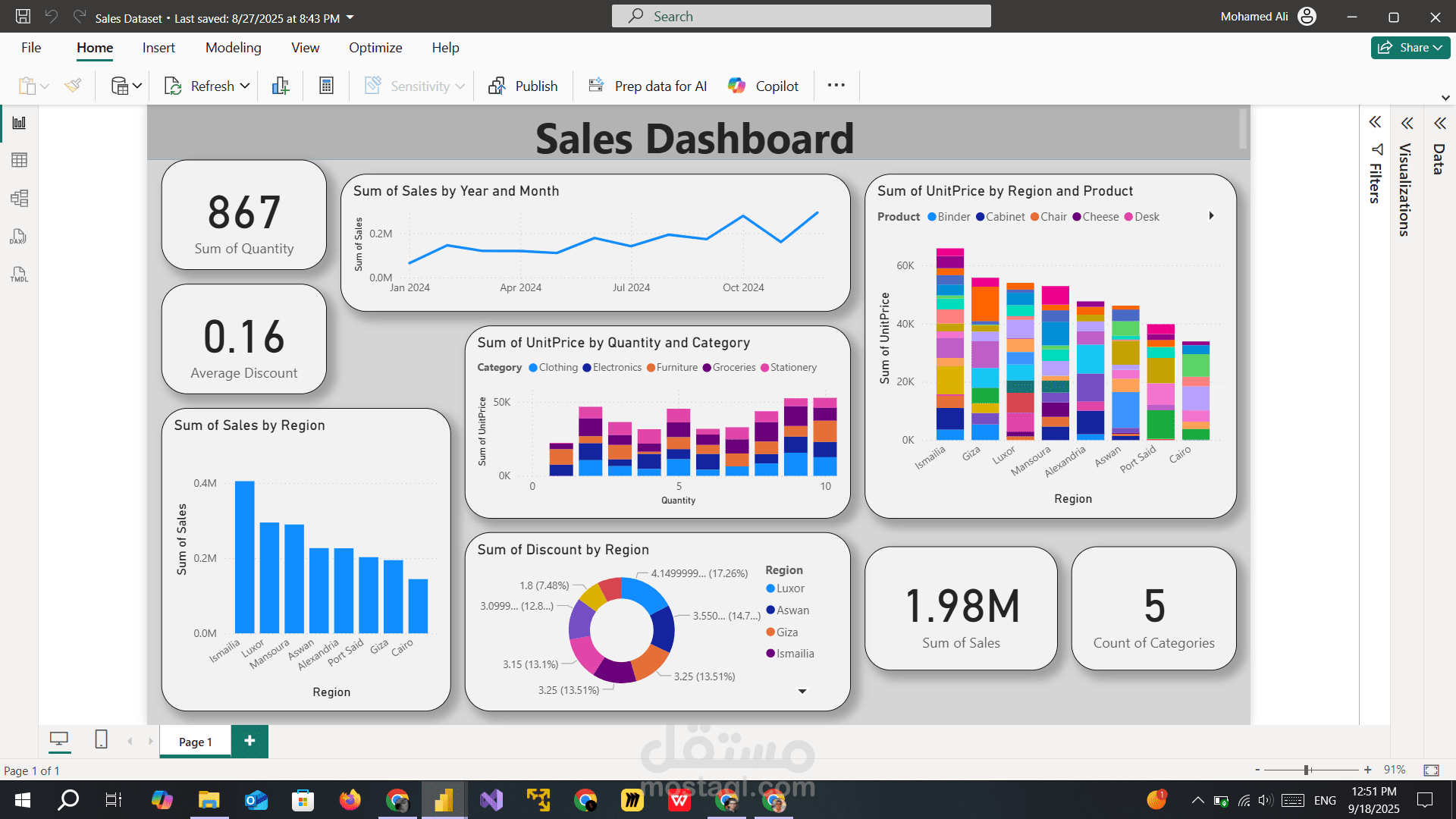Toggle fit to page button
The height and width of the screenshot is (819, 1456).
(1431, 770)
